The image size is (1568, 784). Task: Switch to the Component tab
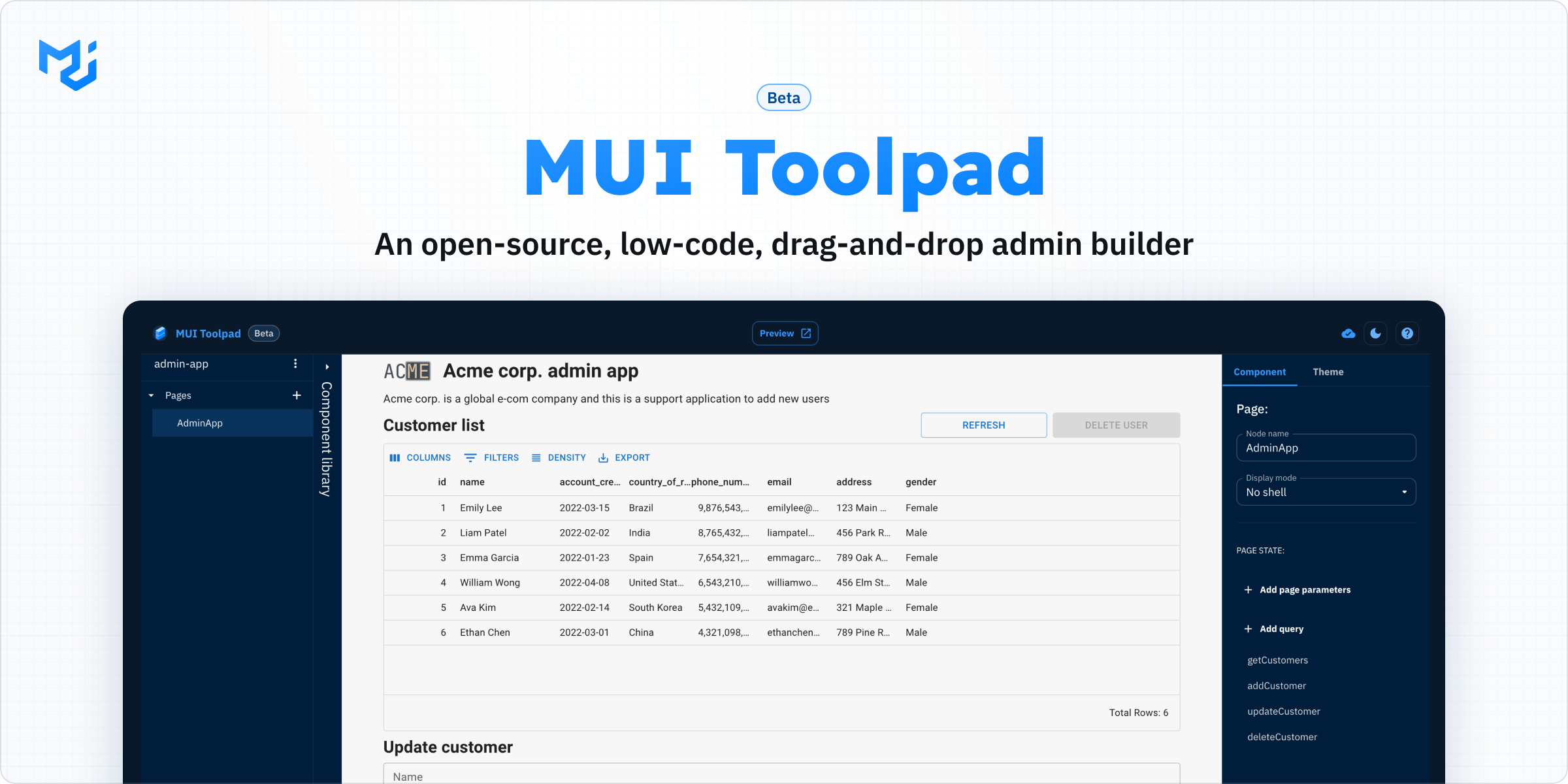tap(1262, 371)
